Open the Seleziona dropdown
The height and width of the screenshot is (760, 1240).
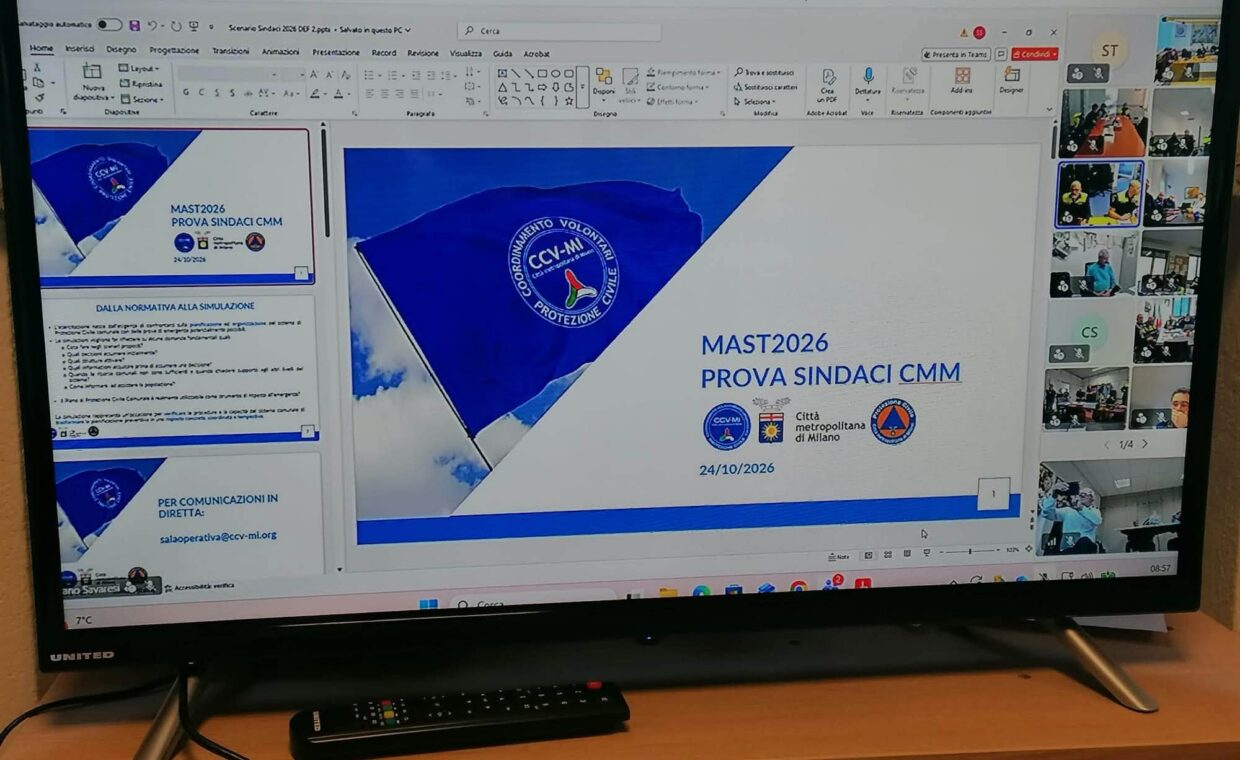coord(756,101)
